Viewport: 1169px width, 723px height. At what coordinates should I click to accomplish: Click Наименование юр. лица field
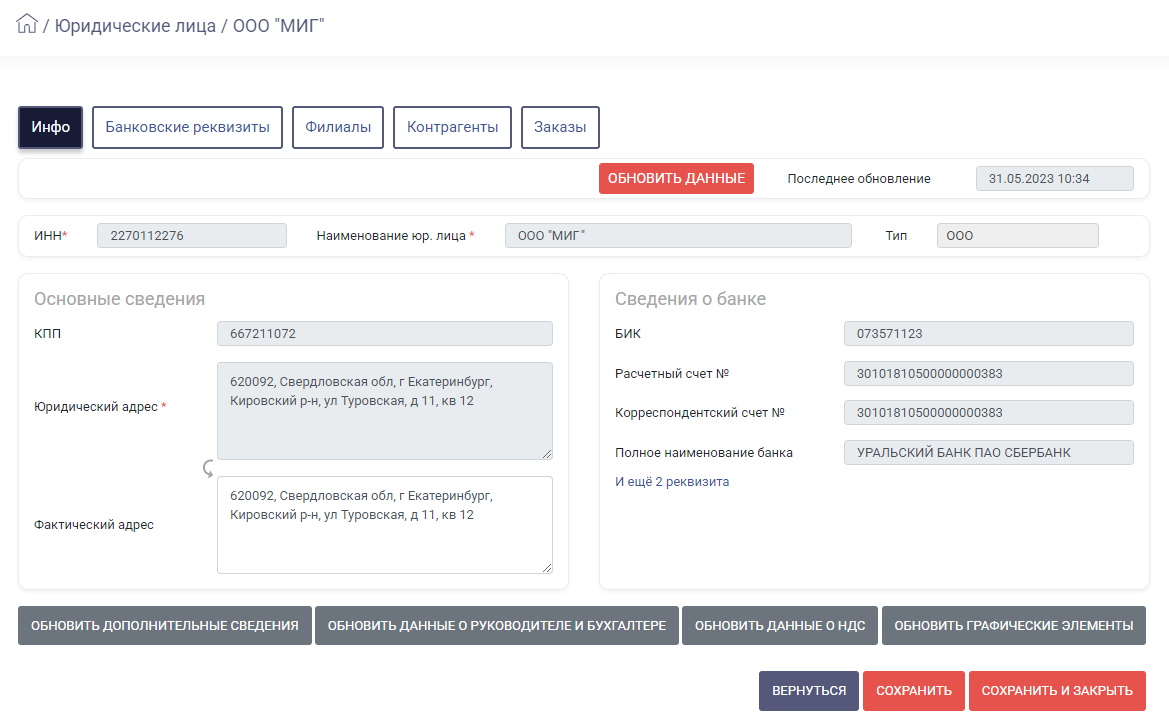[678, 236]
